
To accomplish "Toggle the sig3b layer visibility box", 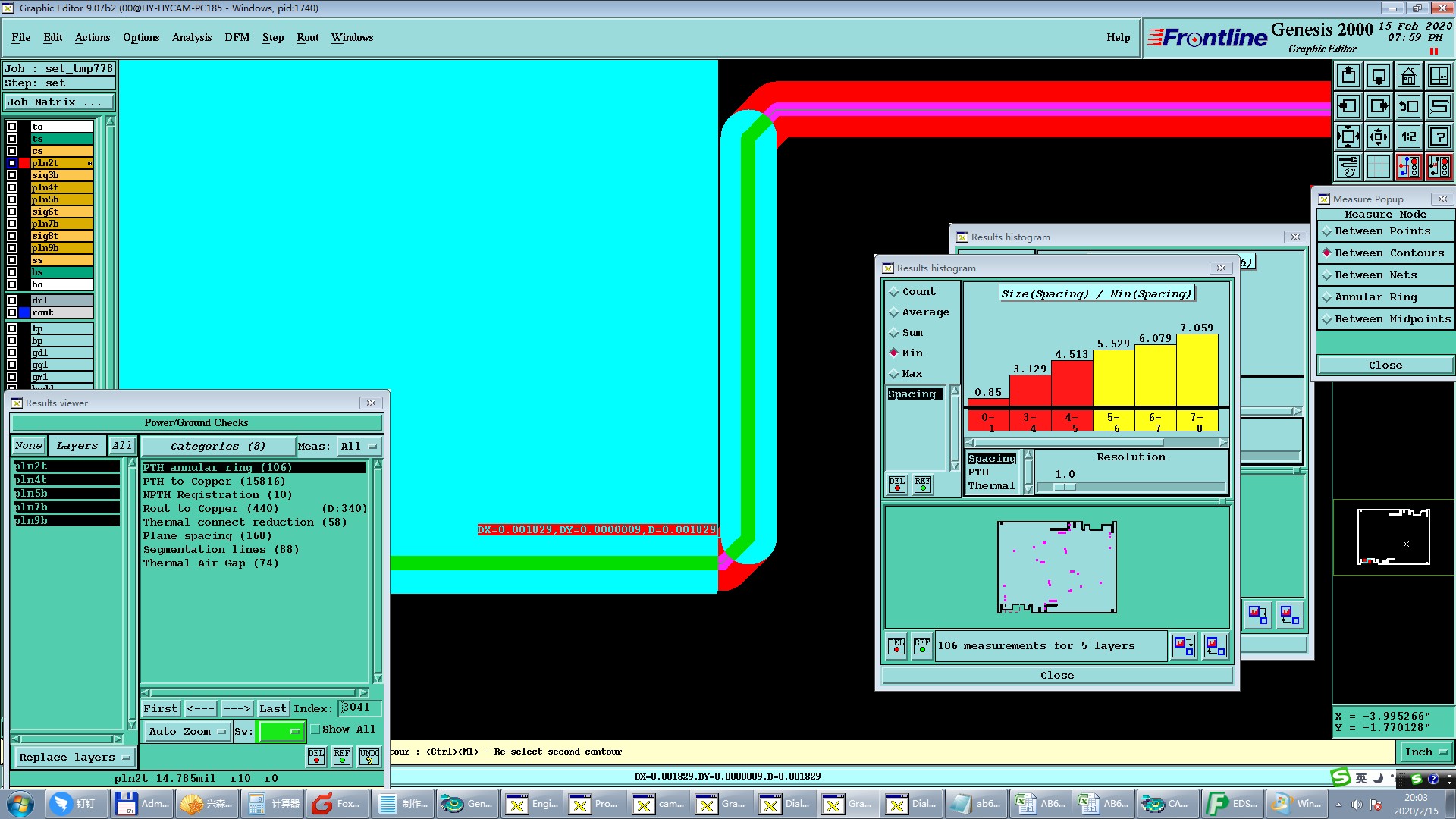I will point(12,175).
